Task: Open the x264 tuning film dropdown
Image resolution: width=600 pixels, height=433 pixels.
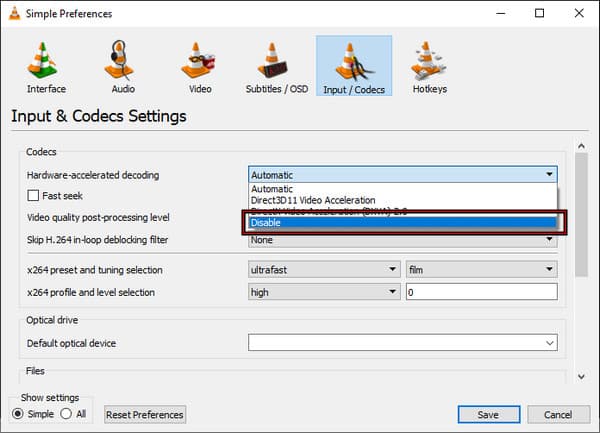Action: pos(482,270)
